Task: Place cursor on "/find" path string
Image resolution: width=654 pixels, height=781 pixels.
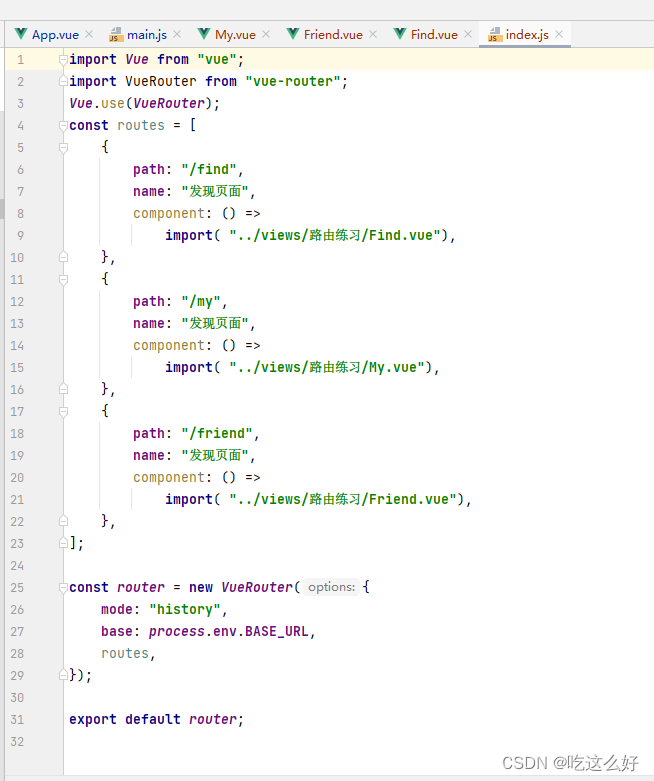Action: [x=209, y=169]
